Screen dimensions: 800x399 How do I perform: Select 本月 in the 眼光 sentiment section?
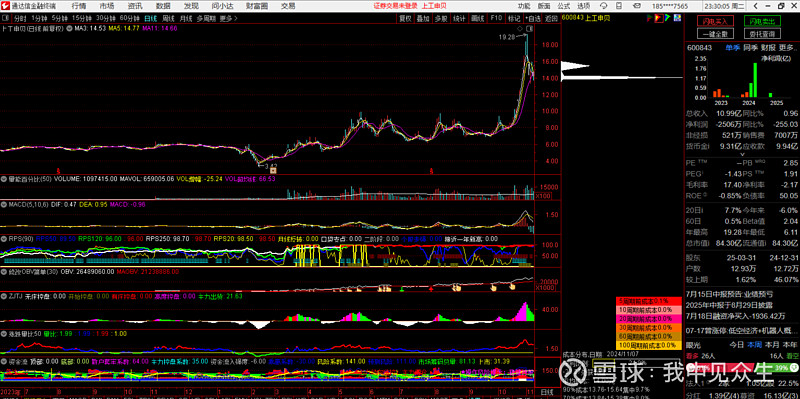point(771,344)
